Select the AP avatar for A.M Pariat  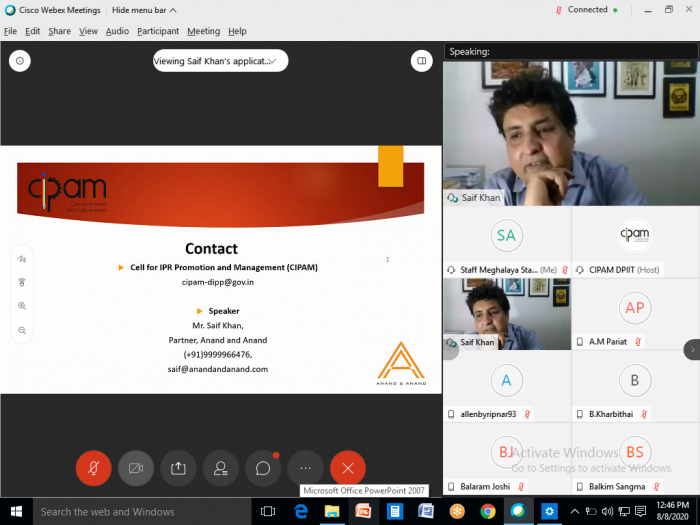click(x=635, y=308)
